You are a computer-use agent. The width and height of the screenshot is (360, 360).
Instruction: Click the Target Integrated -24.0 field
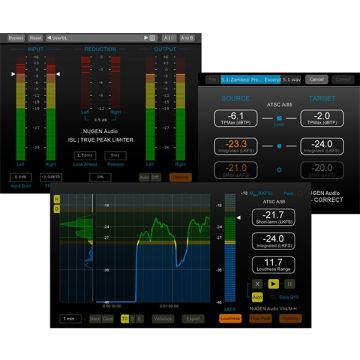click(x=322, y=146)
